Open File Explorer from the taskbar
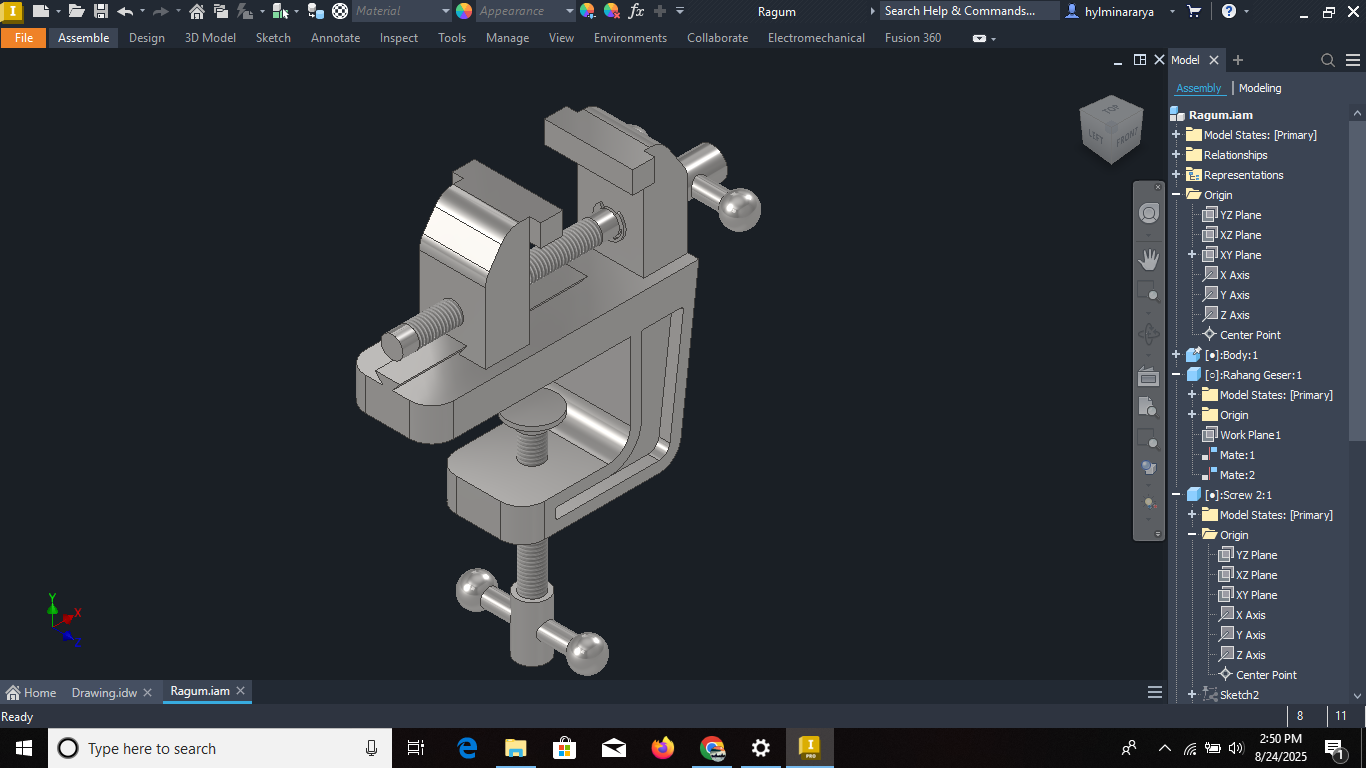The height and width of the screenshot is (768, 1366). 515,748
